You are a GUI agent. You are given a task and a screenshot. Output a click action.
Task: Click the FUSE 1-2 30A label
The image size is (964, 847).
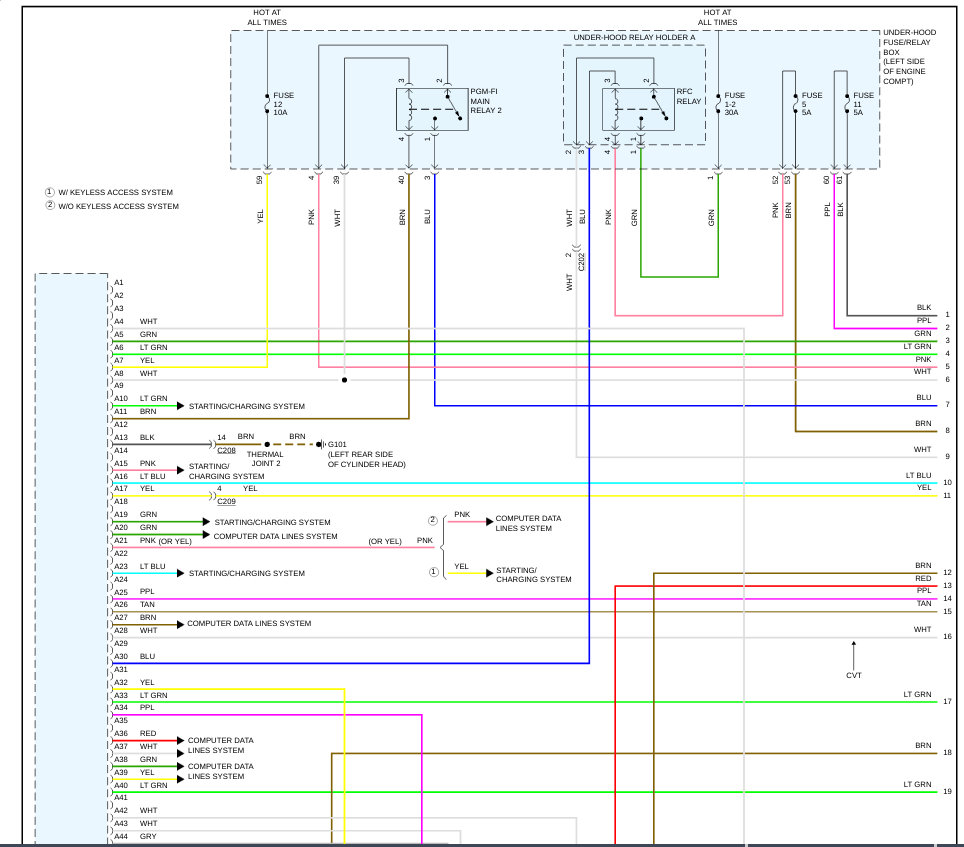point(734,104)
